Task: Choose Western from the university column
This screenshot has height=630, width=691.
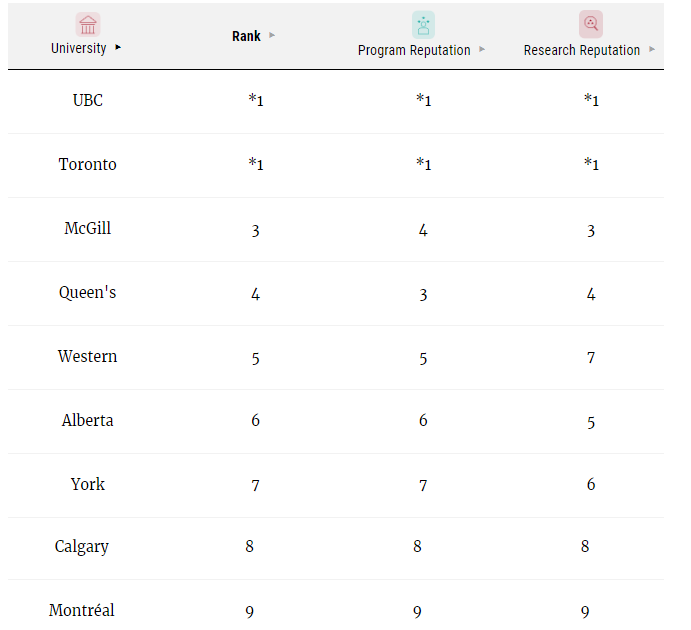Action: coord(88,356)
